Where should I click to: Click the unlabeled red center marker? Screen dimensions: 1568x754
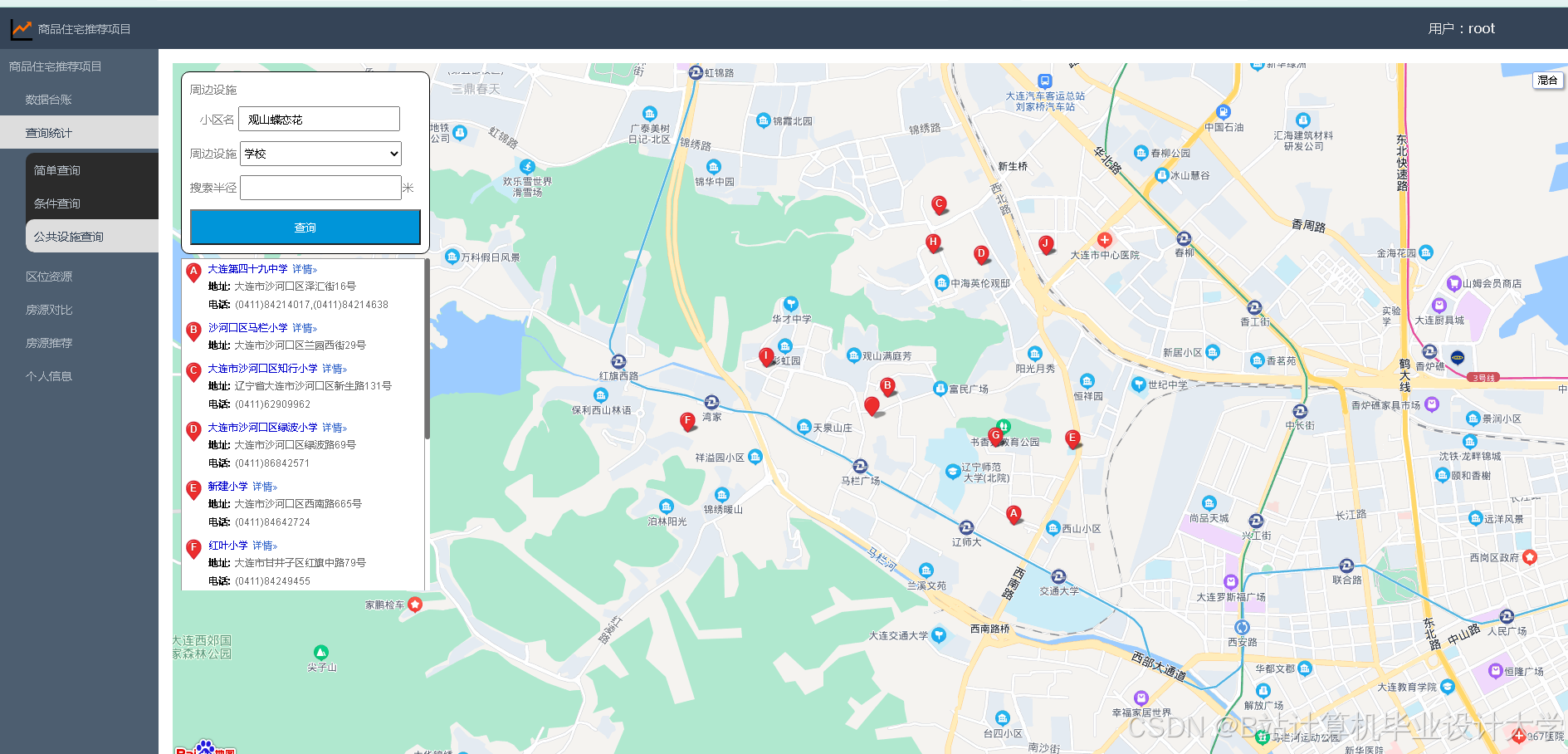tap(872, 406)
